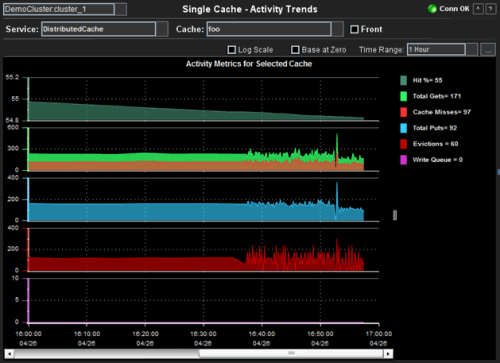The image size is (500, 363).
Task: Click the Hit % legend swatch
Action: [403, 80]
